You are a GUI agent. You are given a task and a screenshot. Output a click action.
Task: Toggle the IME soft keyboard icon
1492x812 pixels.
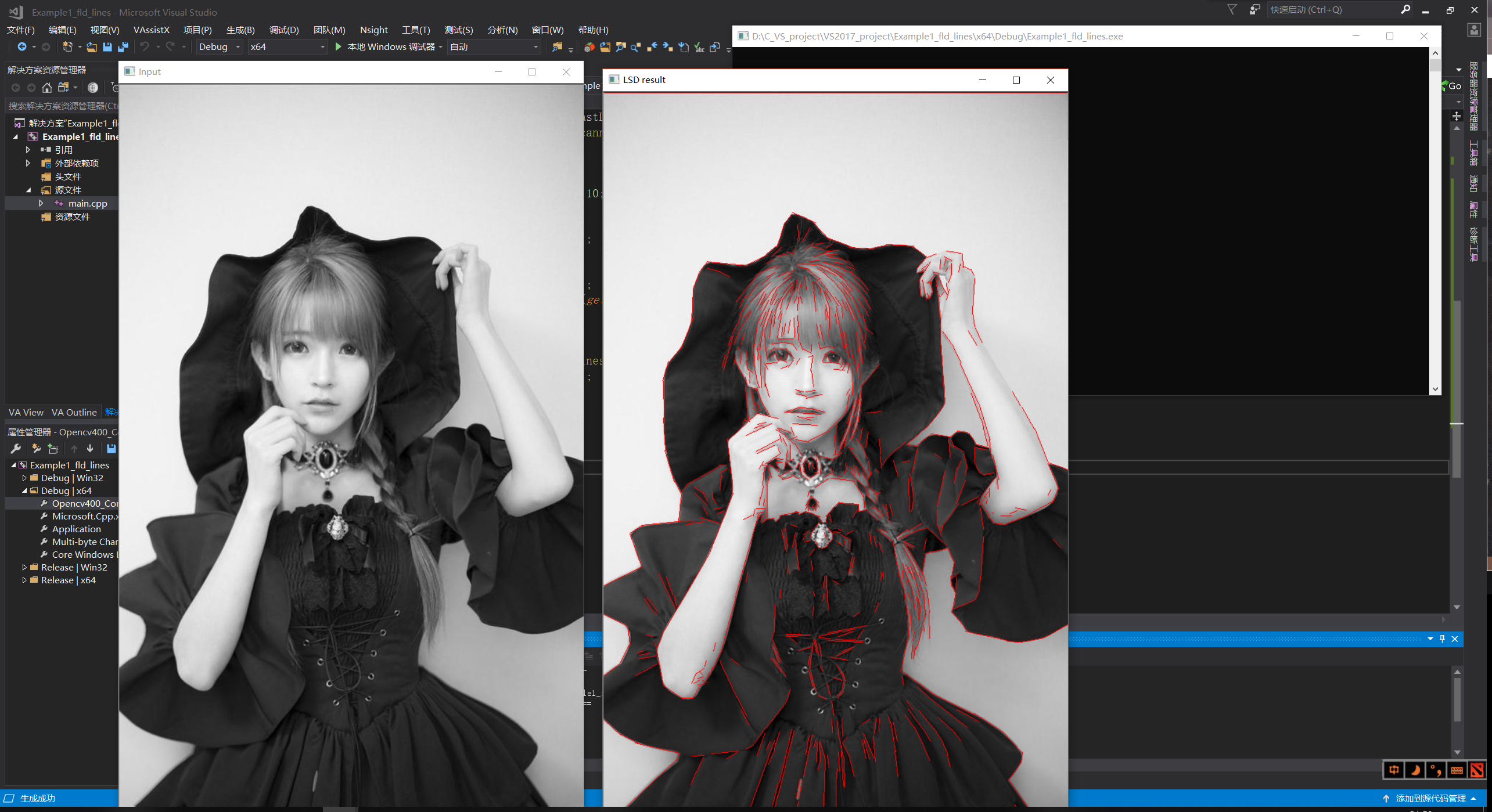tap(1457, 770)
